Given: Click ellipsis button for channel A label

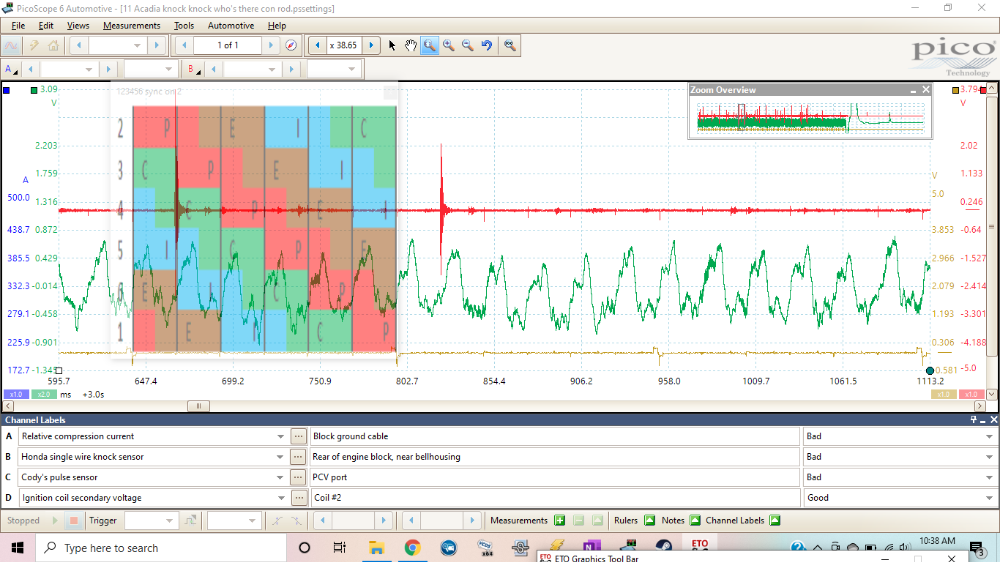Looking at the screenshot, I should tap(298, 436).
